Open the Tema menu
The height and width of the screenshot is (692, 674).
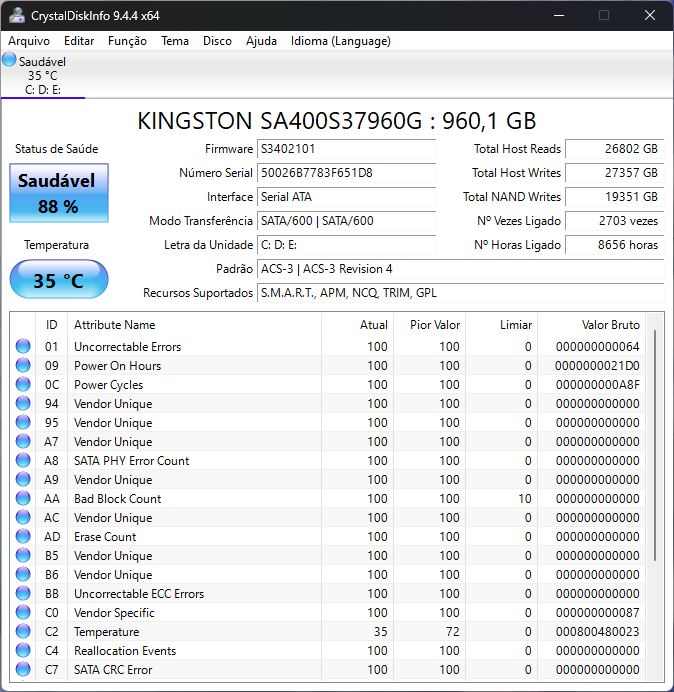[x=175, y=41]
